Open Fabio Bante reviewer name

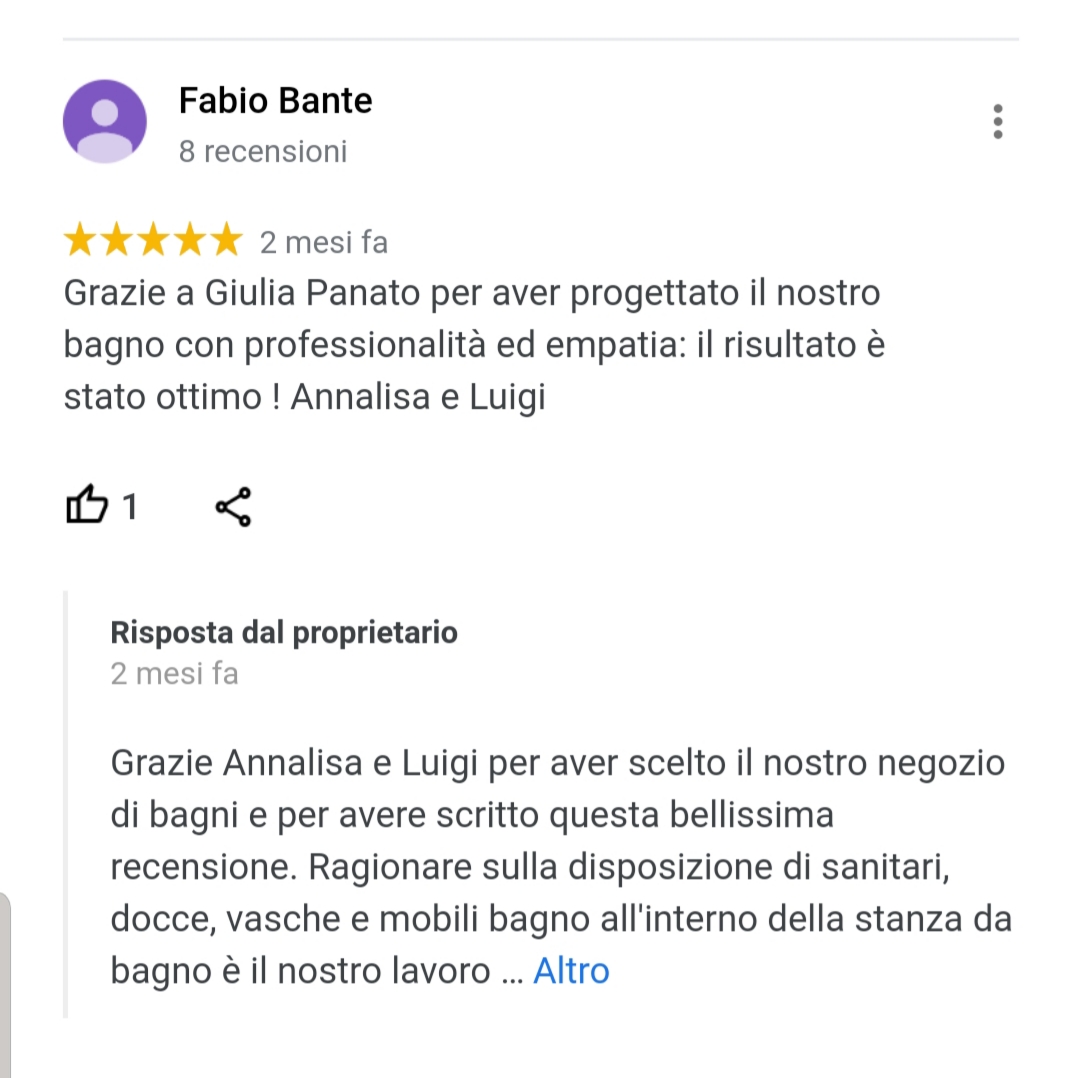[276, 101]
